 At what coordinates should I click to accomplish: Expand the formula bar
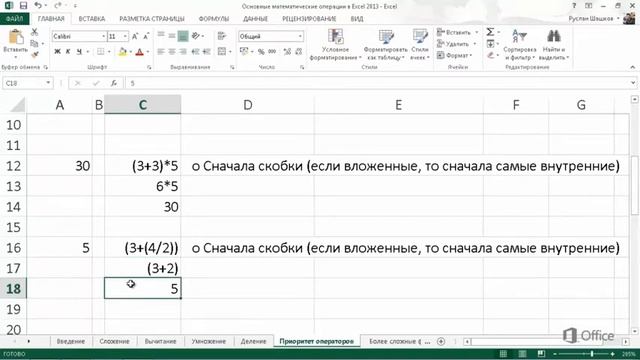(633, 83)
